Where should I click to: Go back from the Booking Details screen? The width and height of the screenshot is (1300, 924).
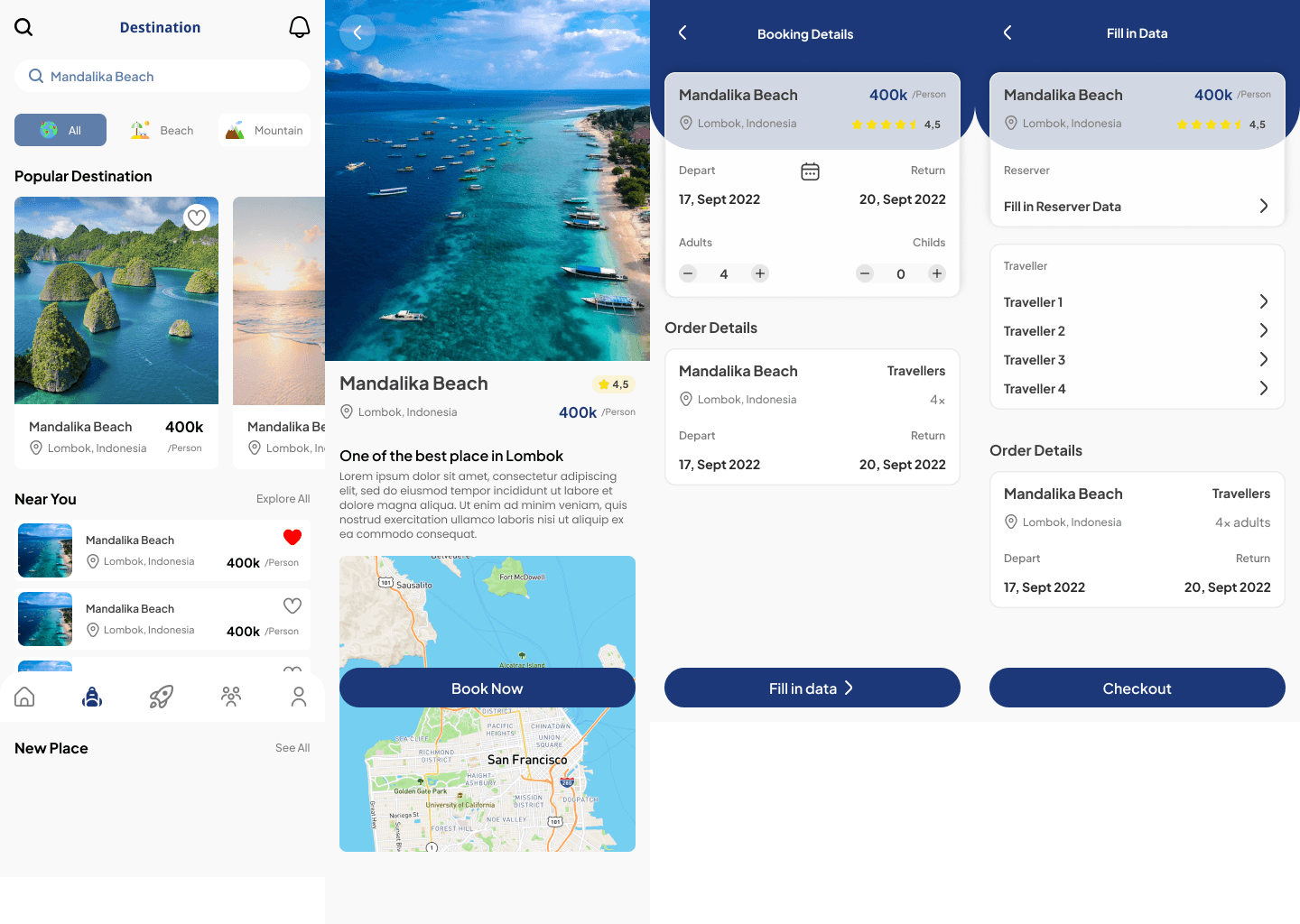[682, 33]
